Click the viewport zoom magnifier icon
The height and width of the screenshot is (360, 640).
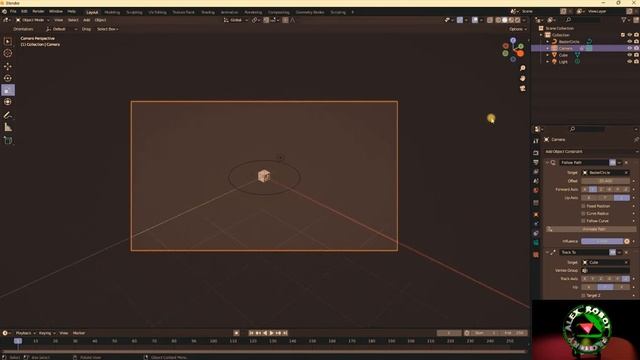(x=522, y=68)
